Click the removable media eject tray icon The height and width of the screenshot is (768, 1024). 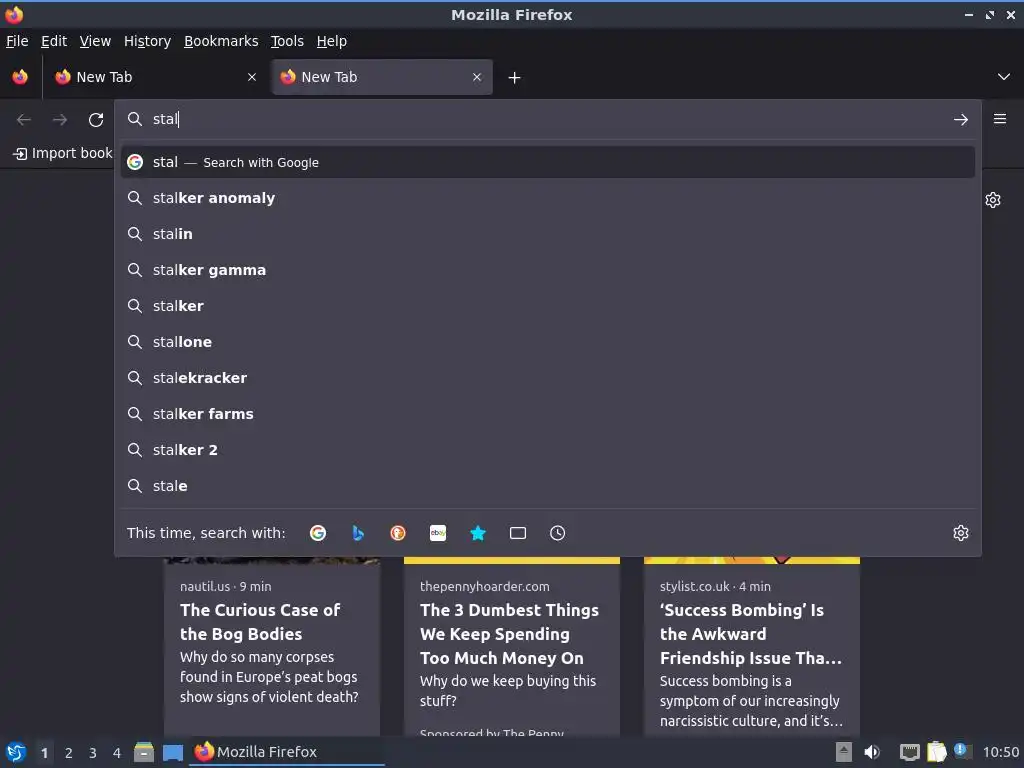pos(844,752)
